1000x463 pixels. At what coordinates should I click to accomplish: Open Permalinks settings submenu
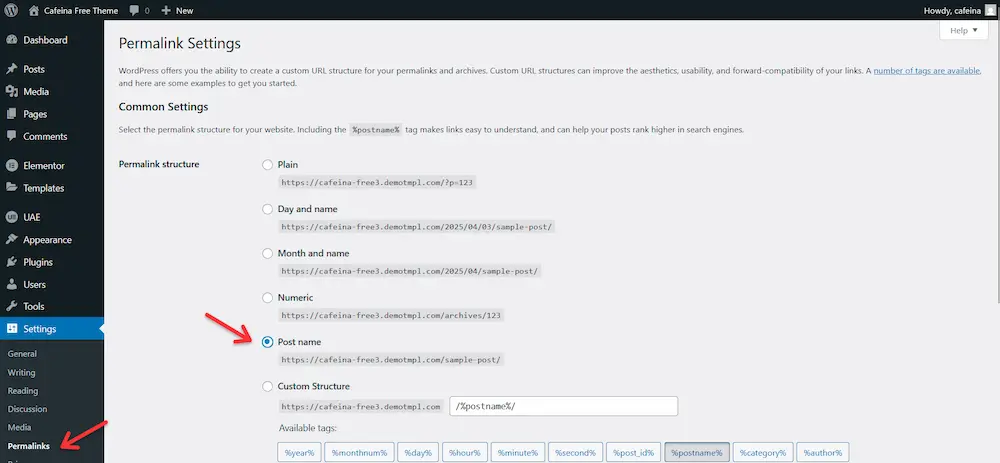coord(29,446)
